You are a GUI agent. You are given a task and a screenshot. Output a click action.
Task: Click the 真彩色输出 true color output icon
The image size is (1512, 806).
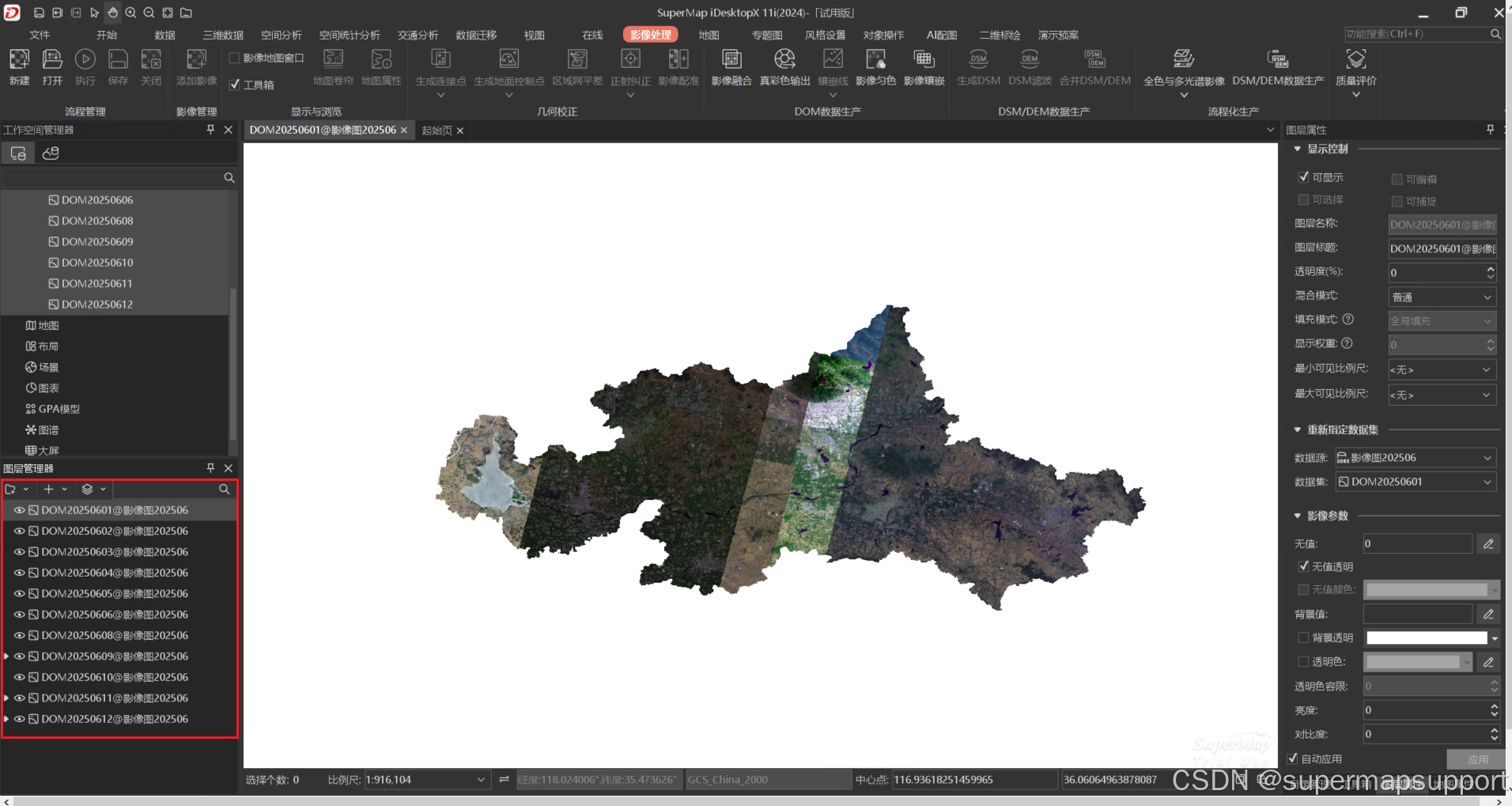[784, 59]
